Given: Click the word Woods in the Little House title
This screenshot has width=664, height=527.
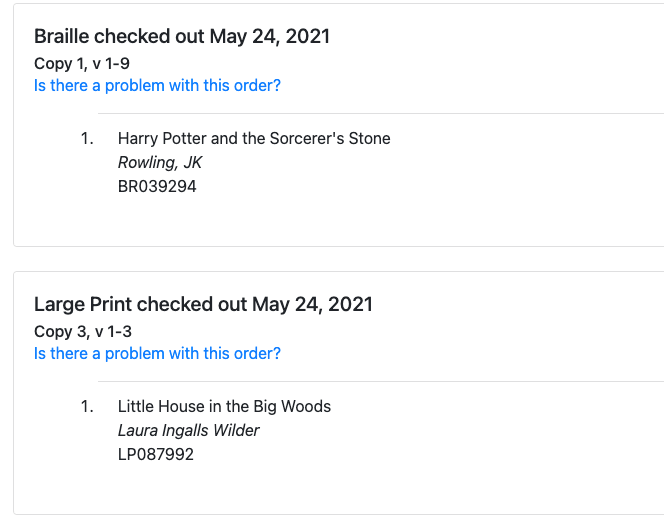Looking at the screenshot, I should [x=307, y=407].
